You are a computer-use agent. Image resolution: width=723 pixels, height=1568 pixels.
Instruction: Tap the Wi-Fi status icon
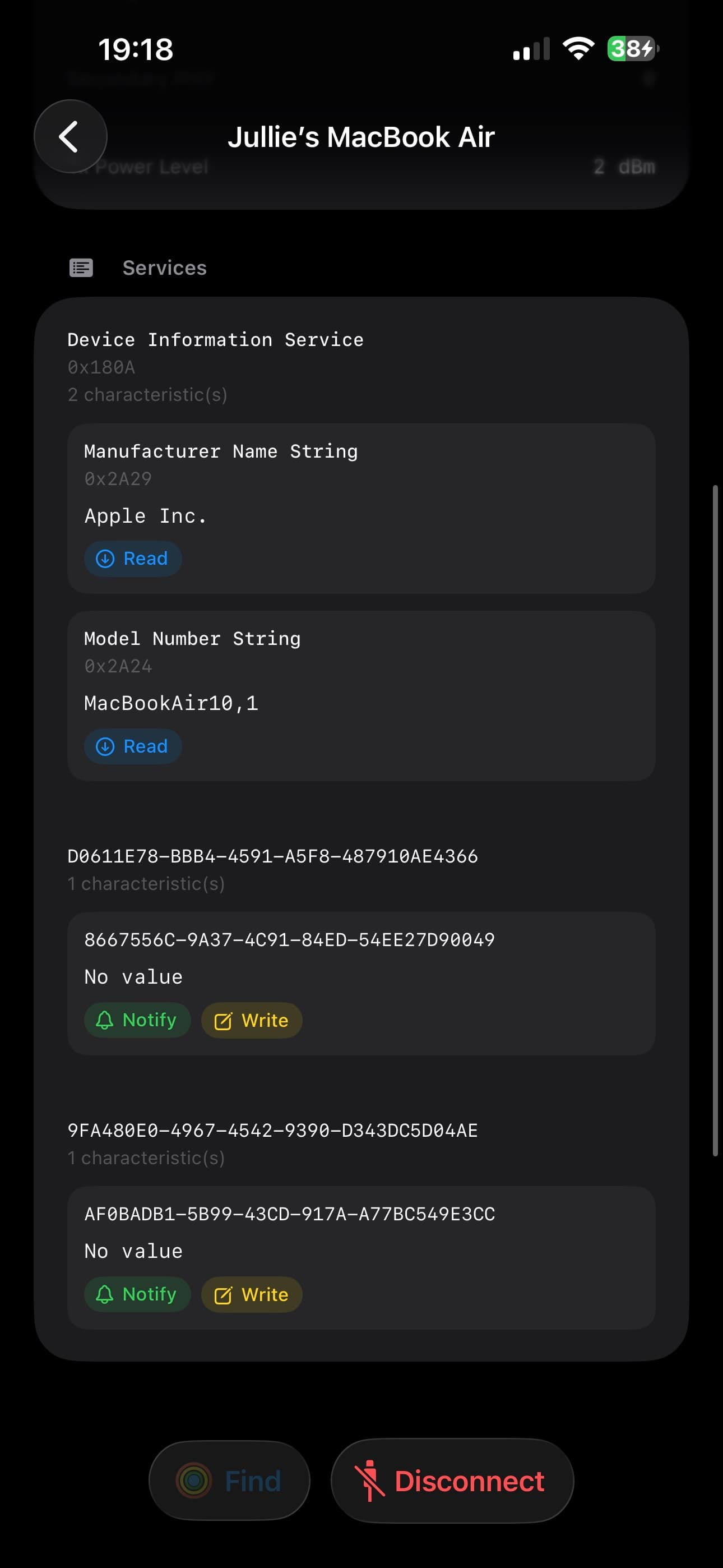click(x=578, y=49)
